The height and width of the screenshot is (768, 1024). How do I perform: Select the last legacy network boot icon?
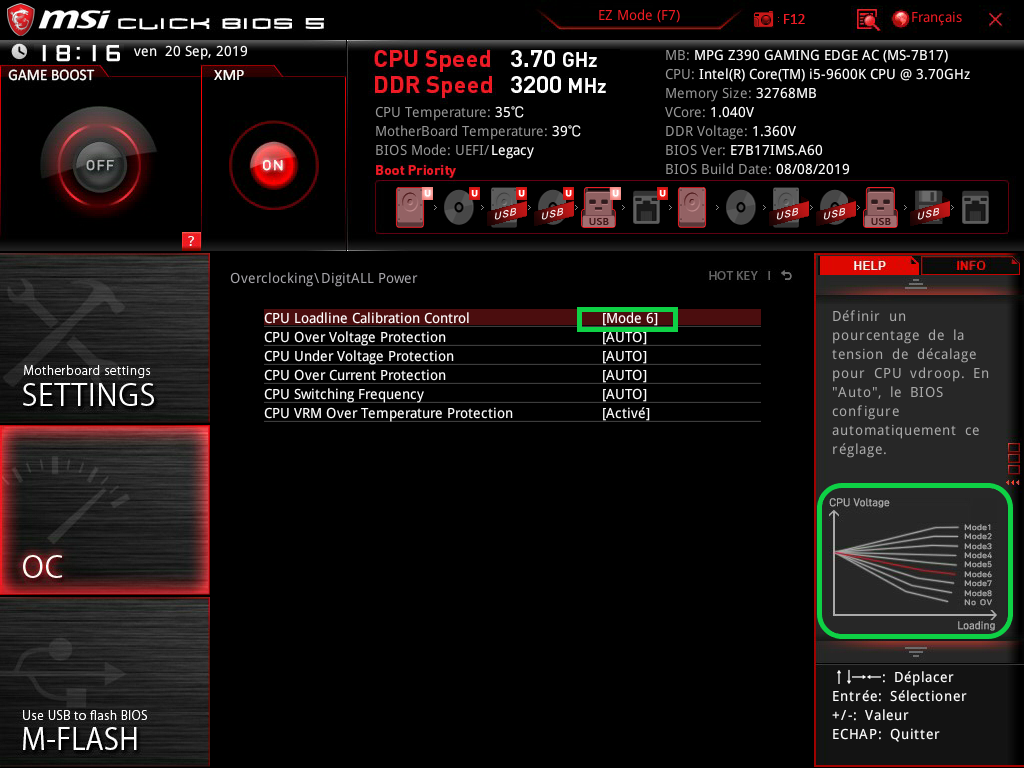pyautogui.click(x=975, y=208)
